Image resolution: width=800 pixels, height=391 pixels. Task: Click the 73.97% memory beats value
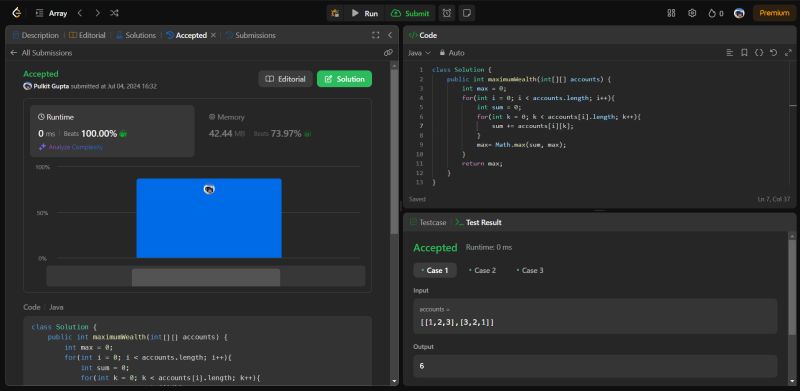[286, 134]
